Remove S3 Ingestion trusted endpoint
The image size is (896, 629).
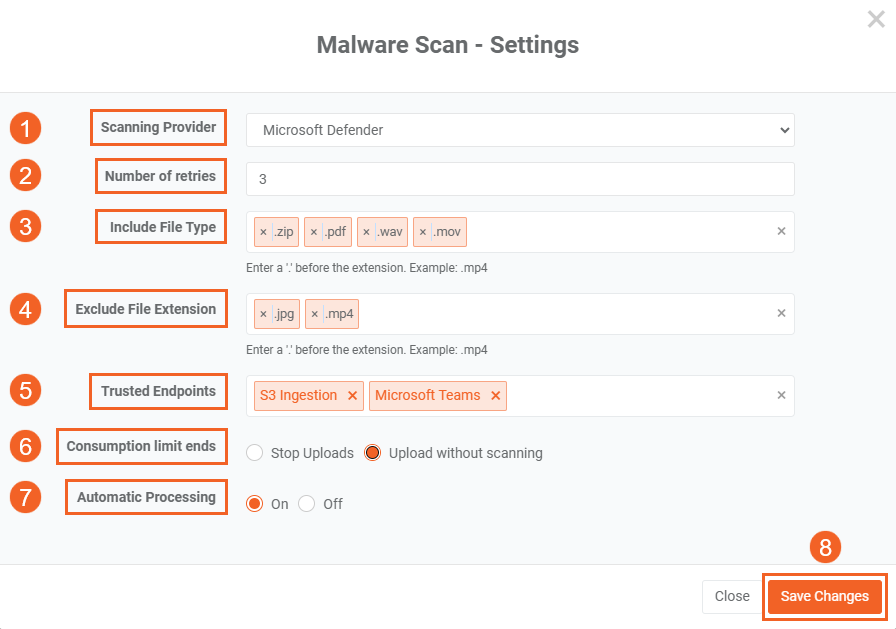click(352, 396)
